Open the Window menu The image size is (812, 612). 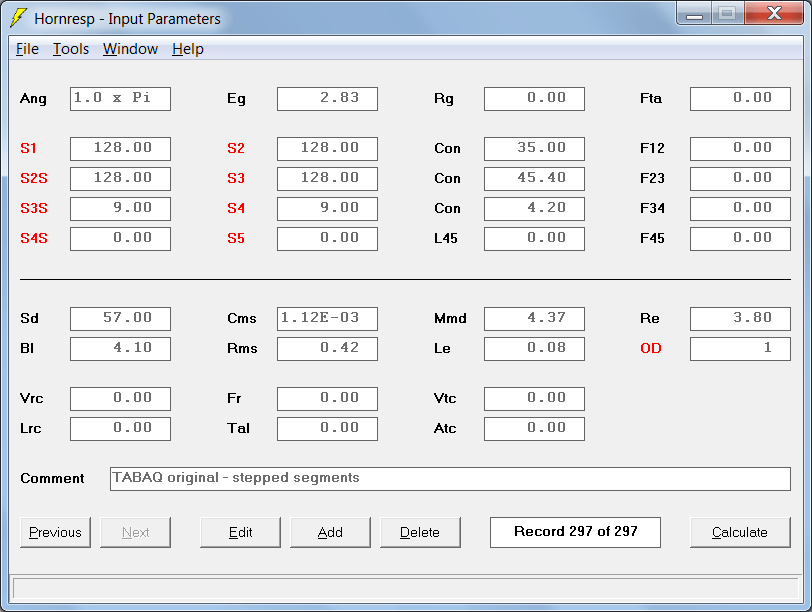(130, 49)
